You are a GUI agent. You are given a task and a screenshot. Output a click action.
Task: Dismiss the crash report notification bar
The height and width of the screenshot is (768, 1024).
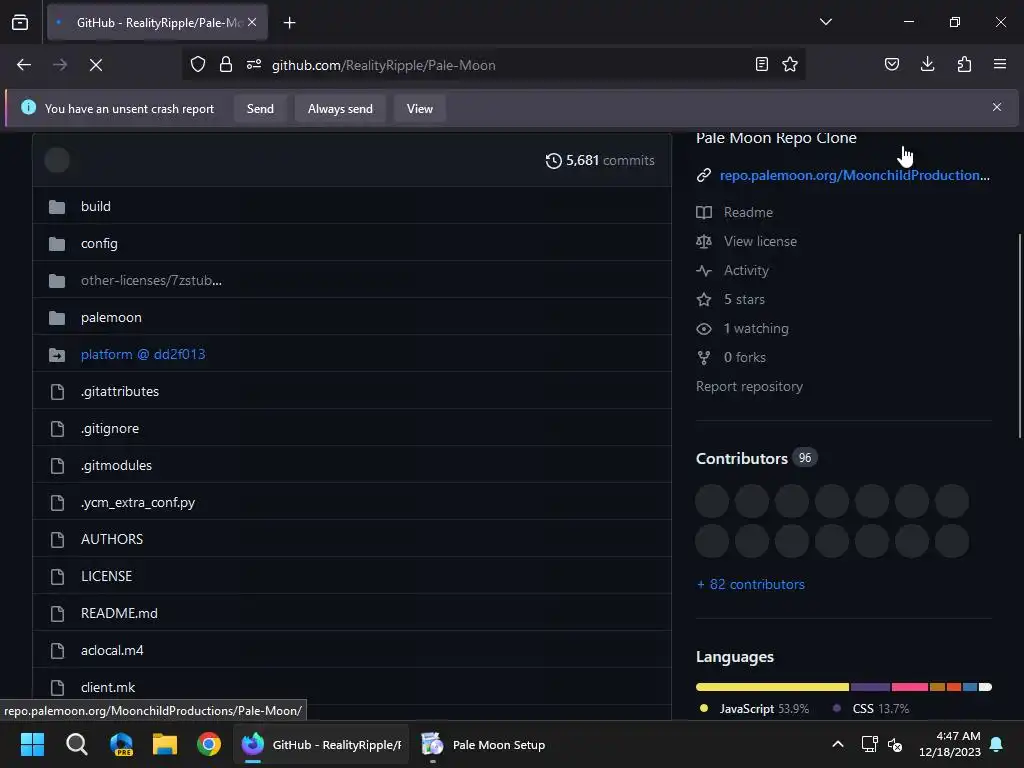(x=997, y=107)
